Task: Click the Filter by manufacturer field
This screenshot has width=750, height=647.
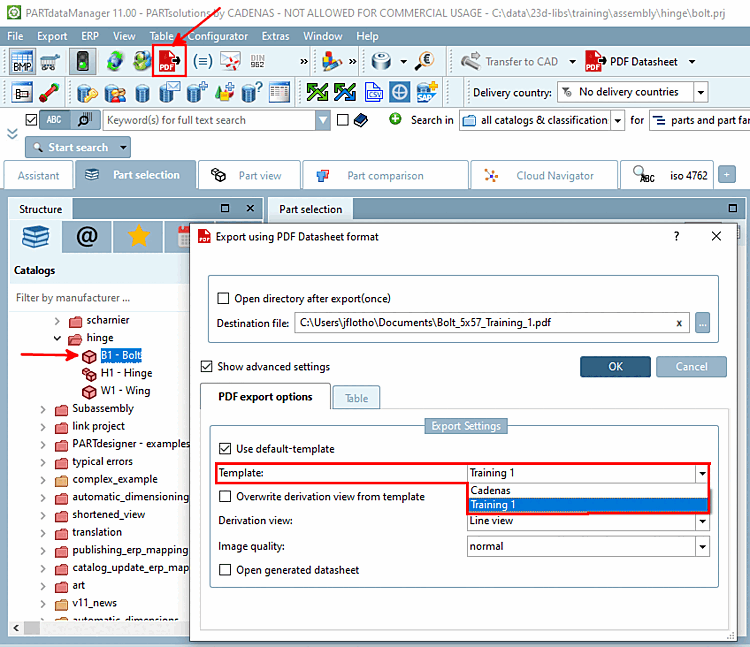Action: [99, 297]
